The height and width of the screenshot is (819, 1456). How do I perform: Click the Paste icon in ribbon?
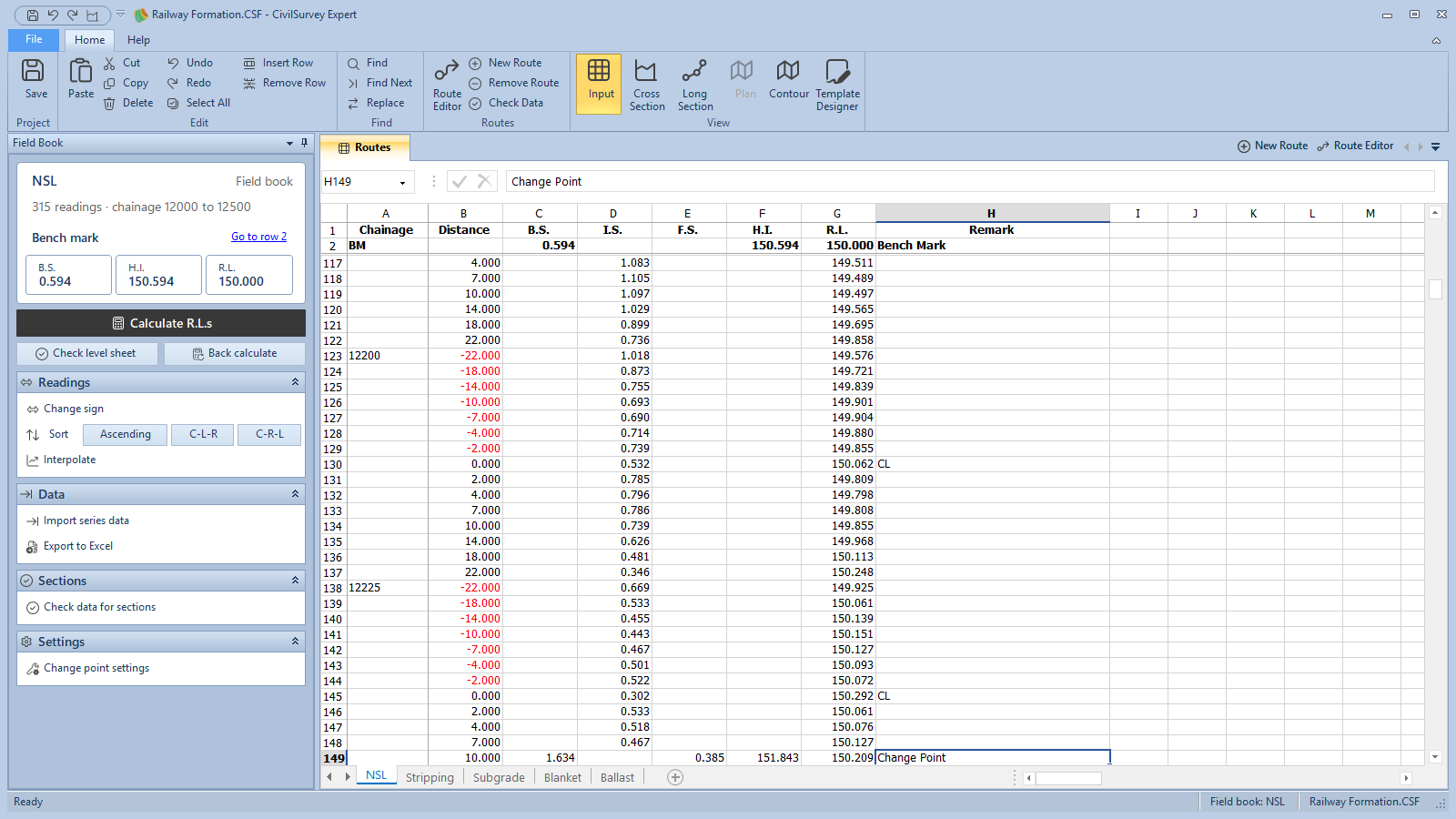[81, 79]
